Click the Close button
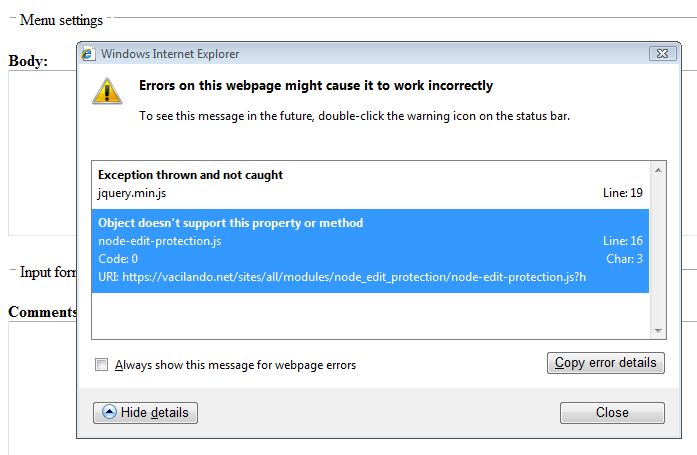 point(612,413)
